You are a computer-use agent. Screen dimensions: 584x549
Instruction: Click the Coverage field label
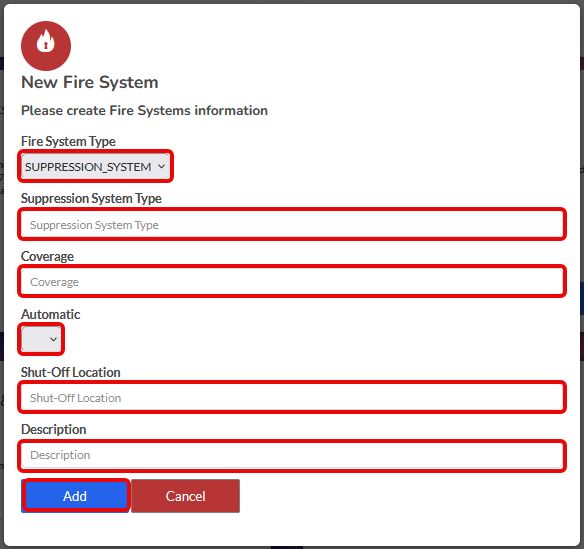47,256
